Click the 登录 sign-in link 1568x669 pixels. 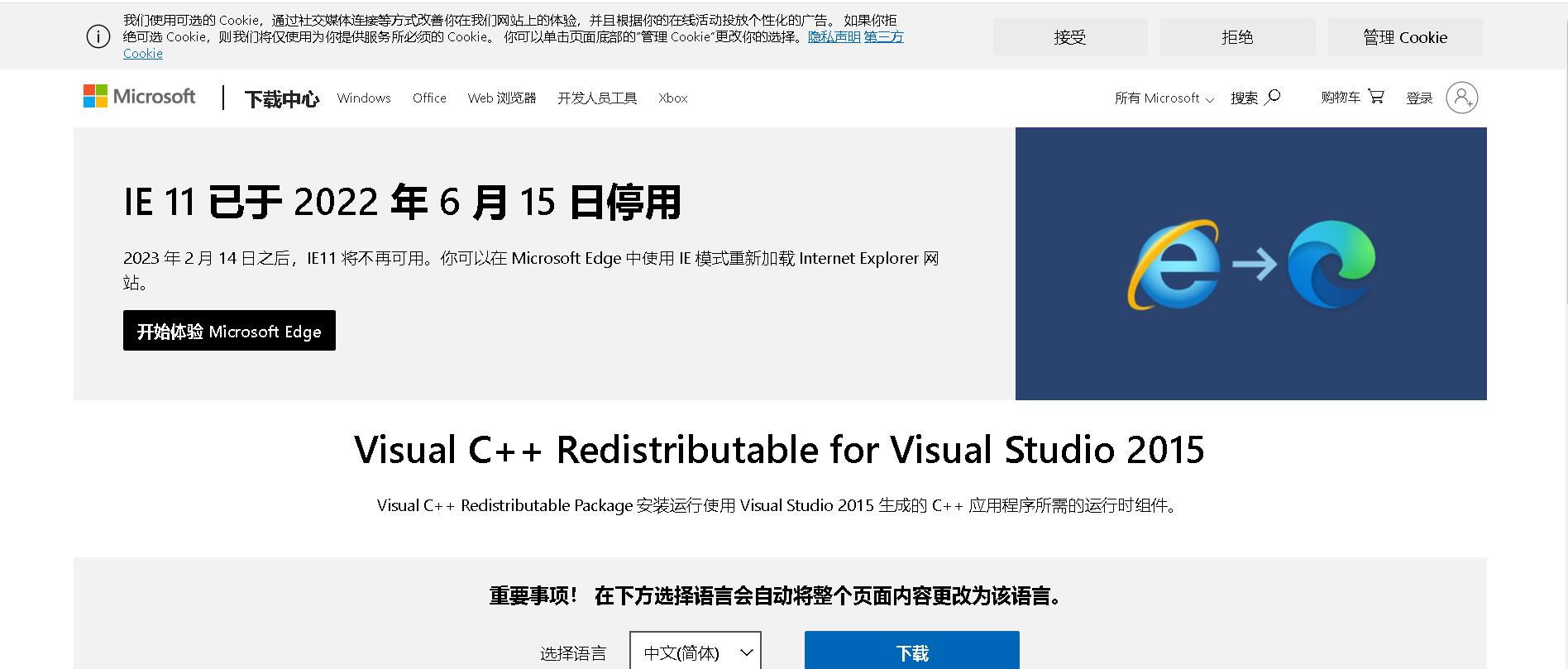1419,98
